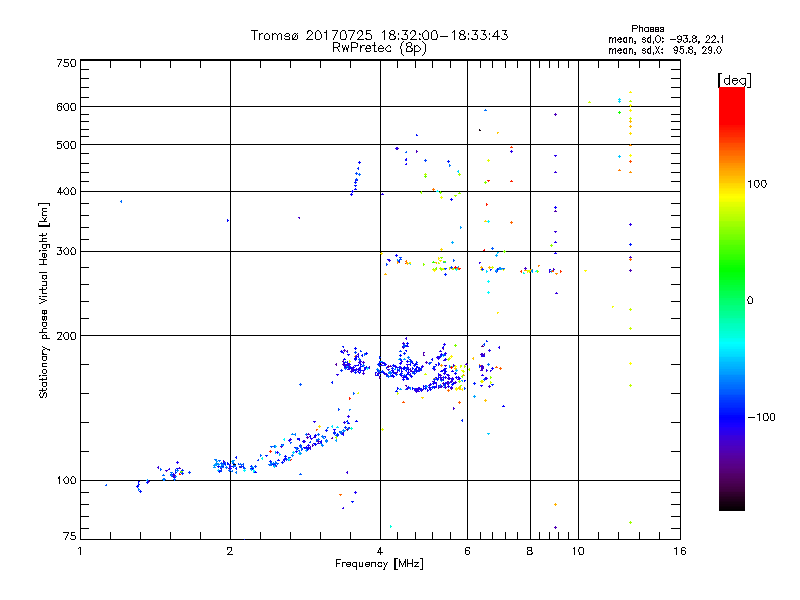Click the phase color scale bar
This screenshot has width=800, height=600.
click(x=732, y=298)
